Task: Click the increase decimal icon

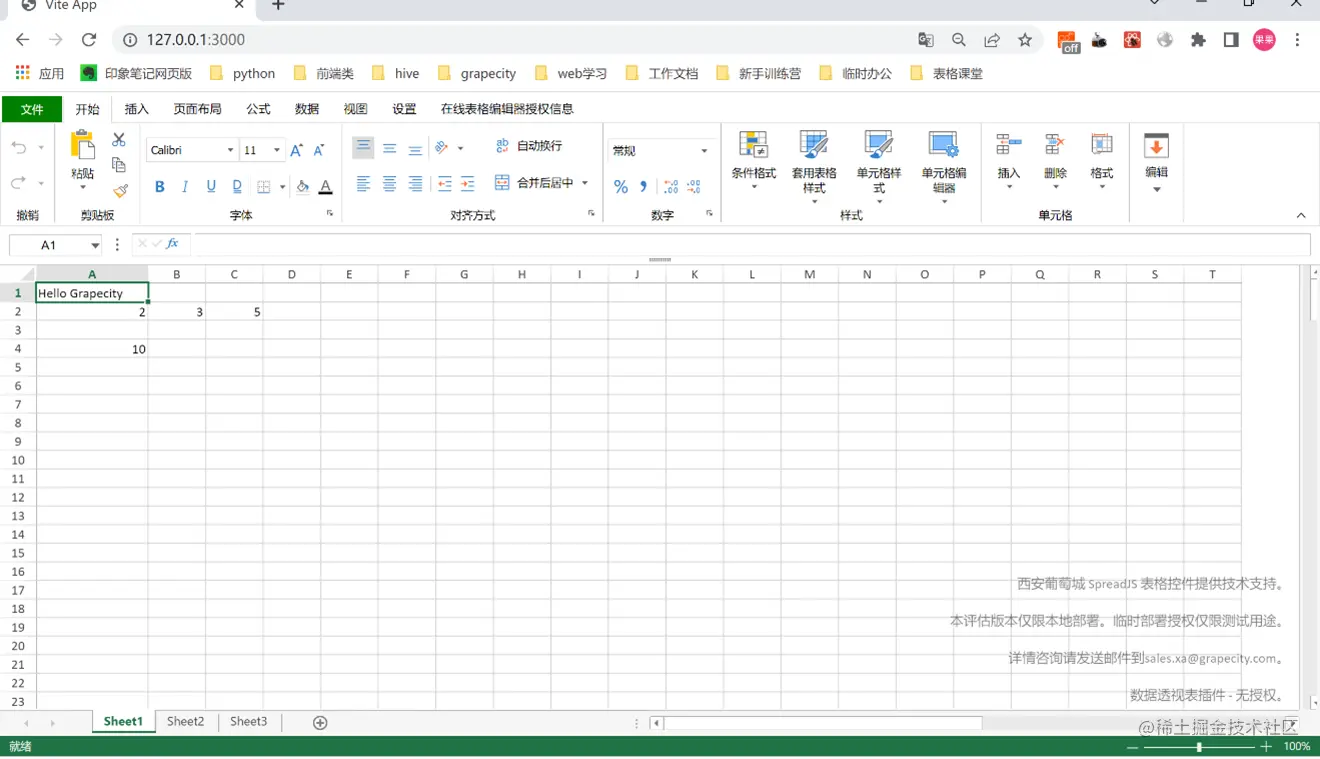Action: click(671, 187)
